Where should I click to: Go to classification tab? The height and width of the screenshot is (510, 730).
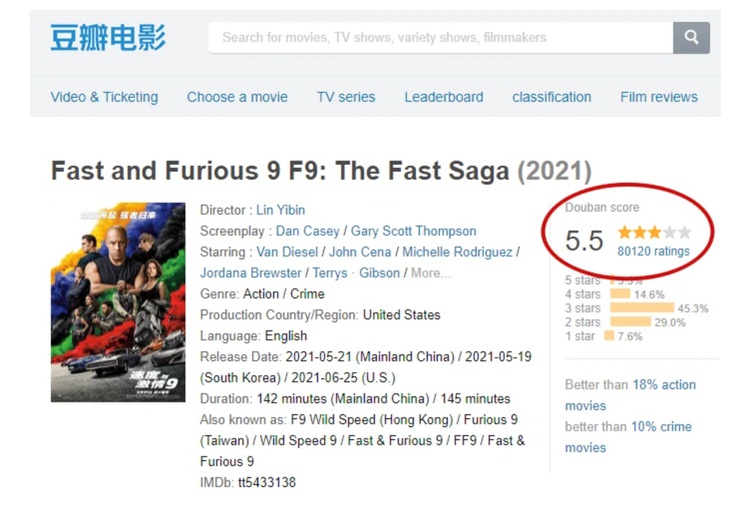pos(551,97)
